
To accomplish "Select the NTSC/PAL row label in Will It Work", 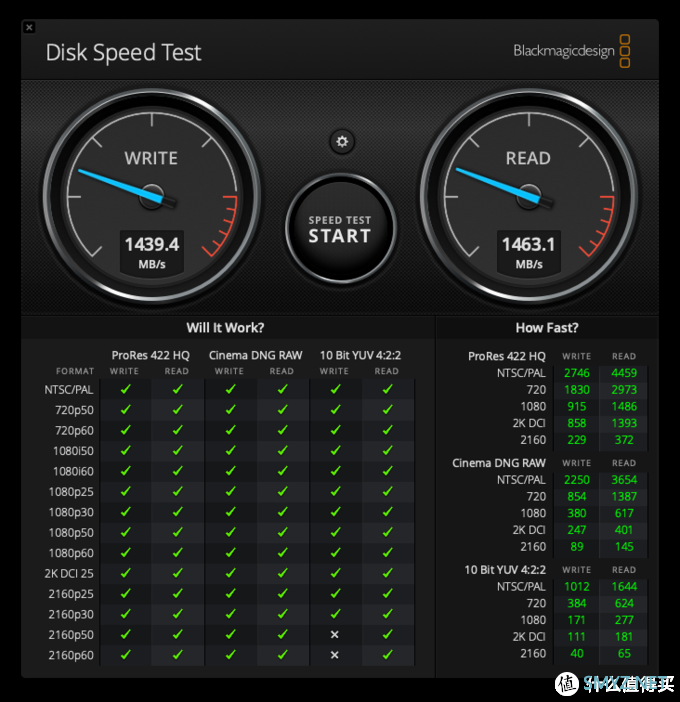I will [69, 390].
